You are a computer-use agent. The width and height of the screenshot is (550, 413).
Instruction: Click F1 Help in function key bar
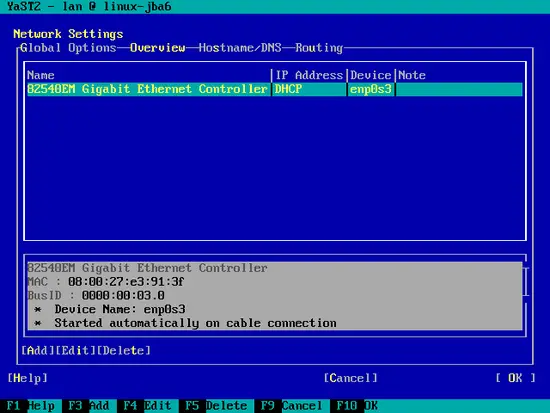coord(31,406)
